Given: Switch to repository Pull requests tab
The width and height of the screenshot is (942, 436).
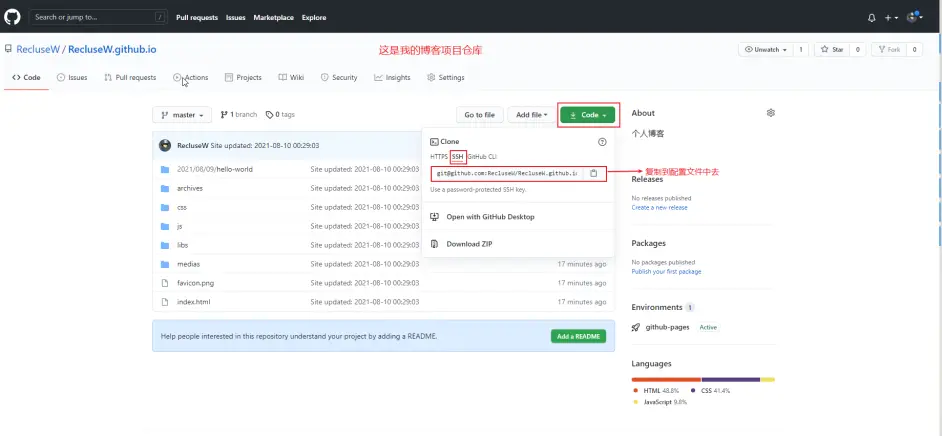Looking at the screenshot, I should click(x=130, y=77).
